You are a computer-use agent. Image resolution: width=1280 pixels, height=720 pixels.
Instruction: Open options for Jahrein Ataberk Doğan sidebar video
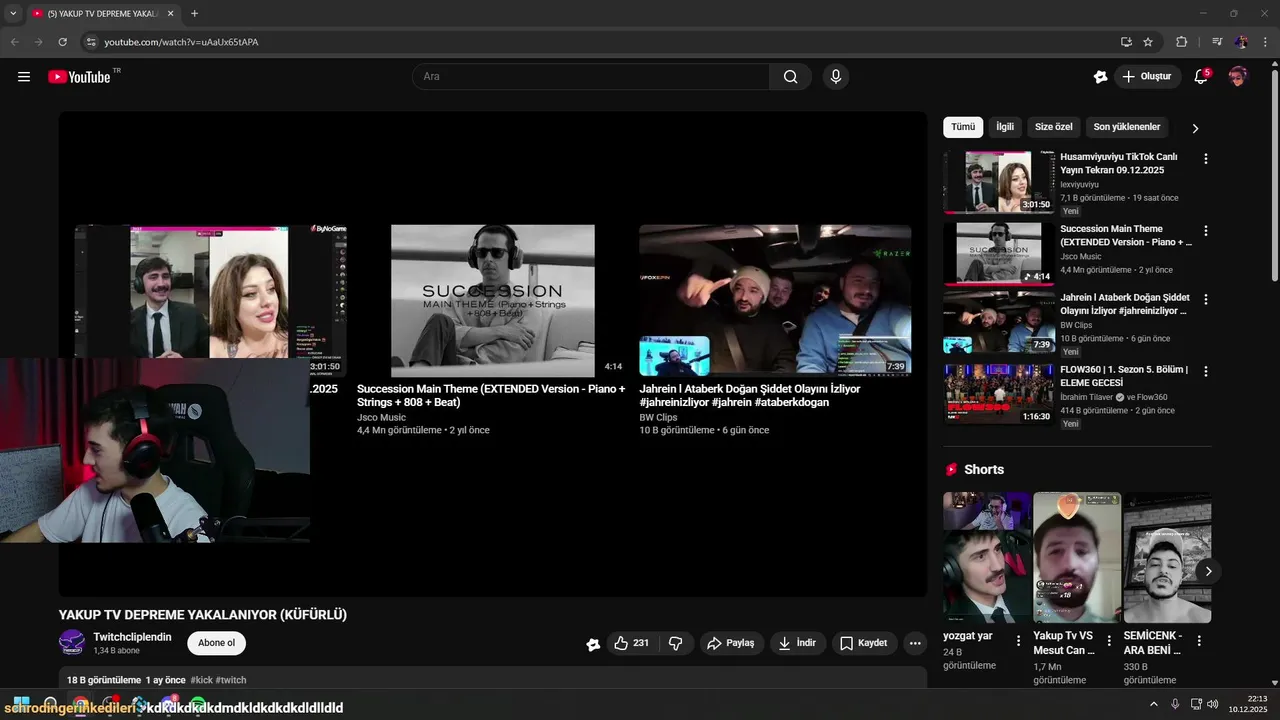[x=1206, y=300]
